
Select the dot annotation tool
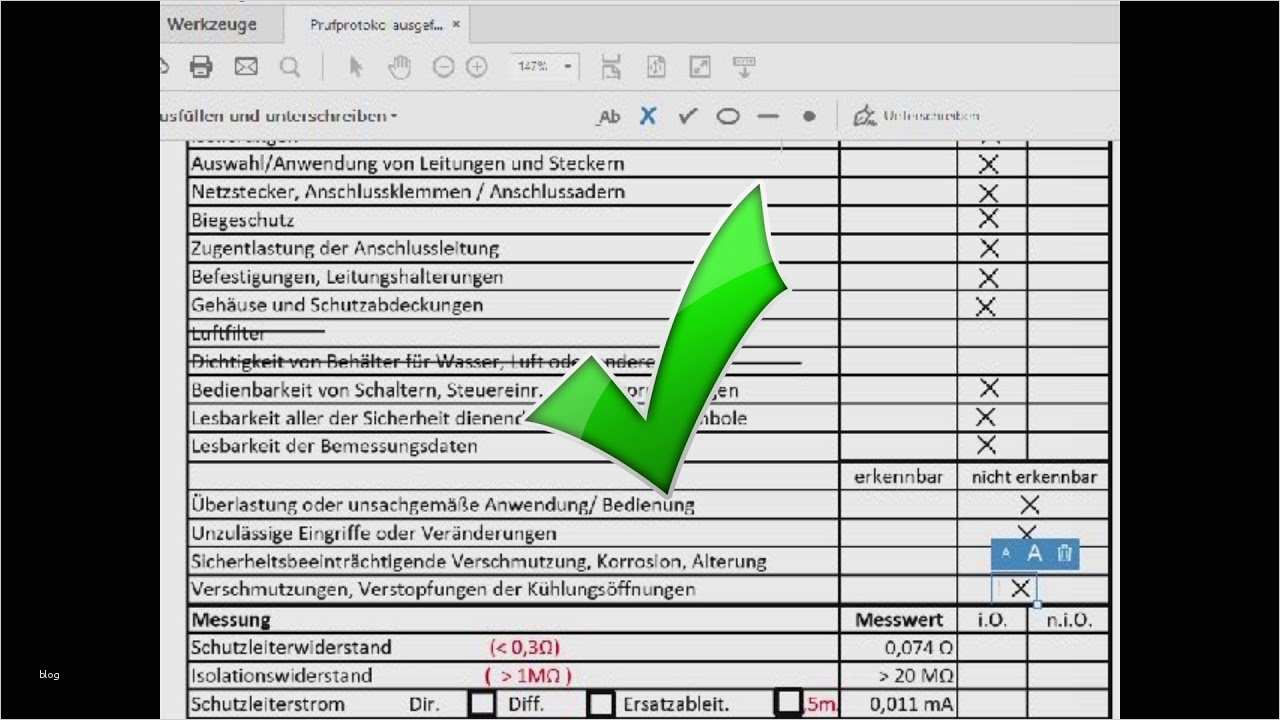807,116
